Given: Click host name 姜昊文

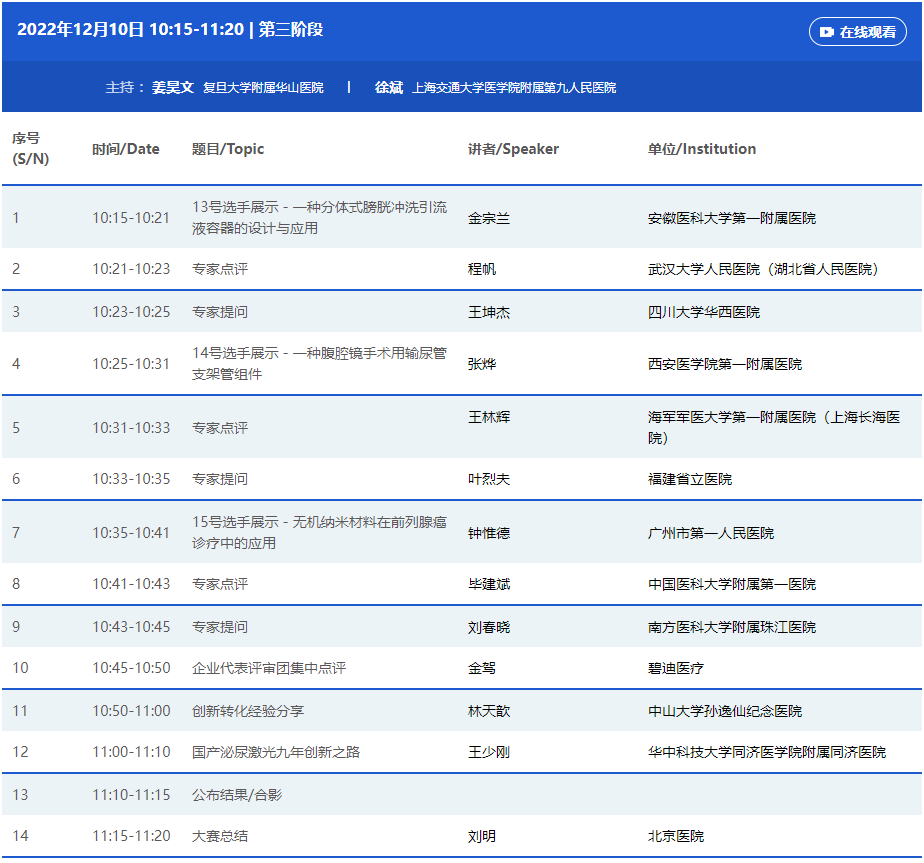Looking at the screenshot, I should 173,88.
